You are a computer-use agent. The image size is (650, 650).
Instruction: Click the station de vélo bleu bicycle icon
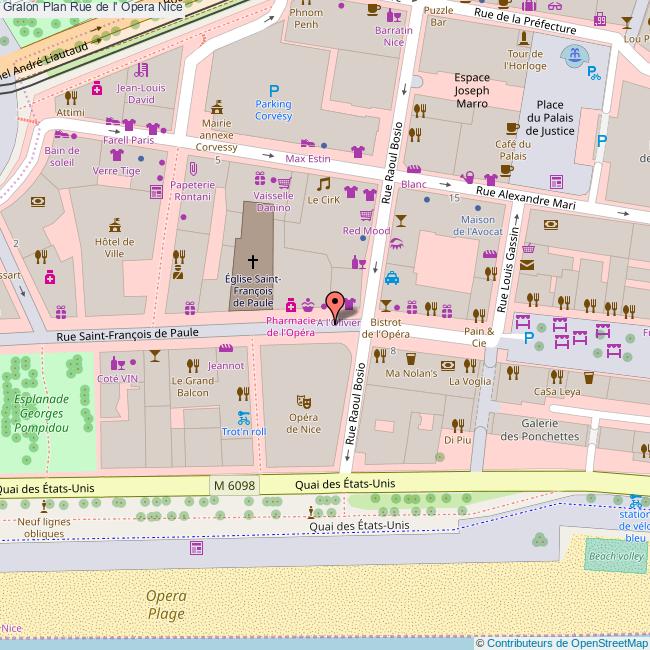pos(635,502)
